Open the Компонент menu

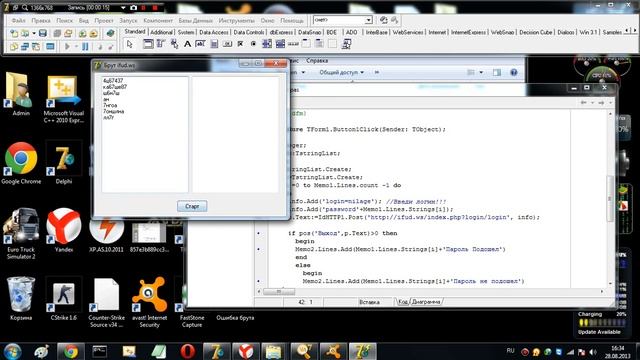tap(158, 20)
